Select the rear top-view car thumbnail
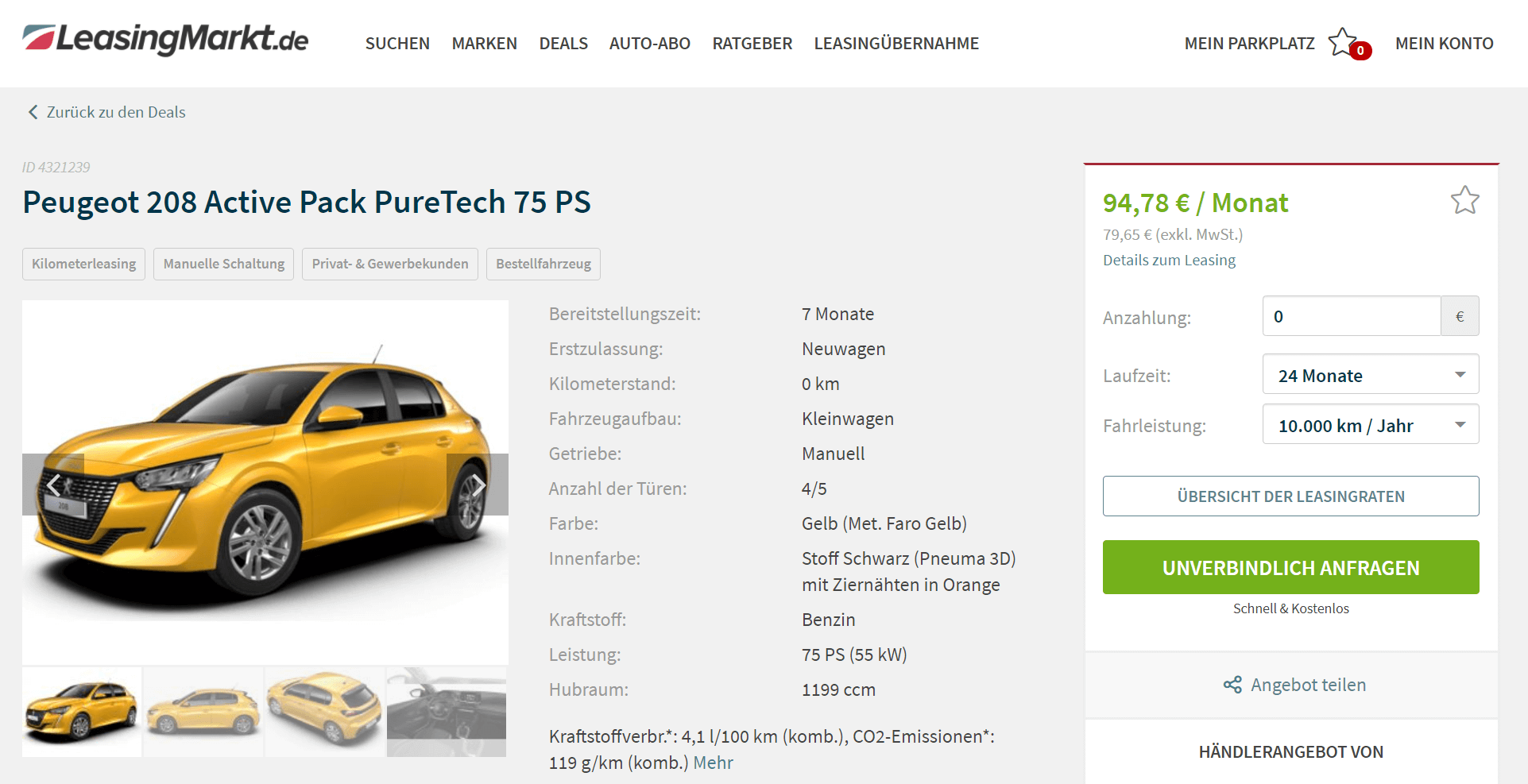Image resolution: width=1528 pixels, height=784 pixels. point(325,712)
